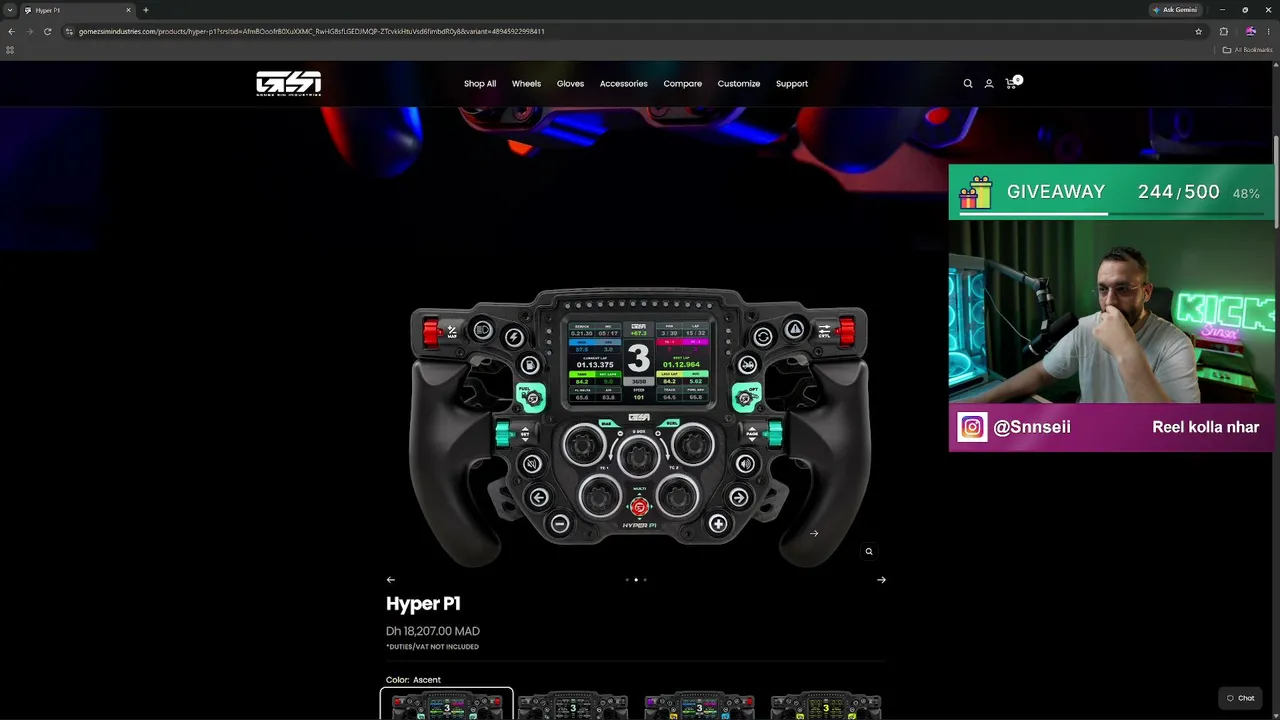Open the Wheels menu item
The width and height of the screenshot is (1280, 720).
point(526,84)
